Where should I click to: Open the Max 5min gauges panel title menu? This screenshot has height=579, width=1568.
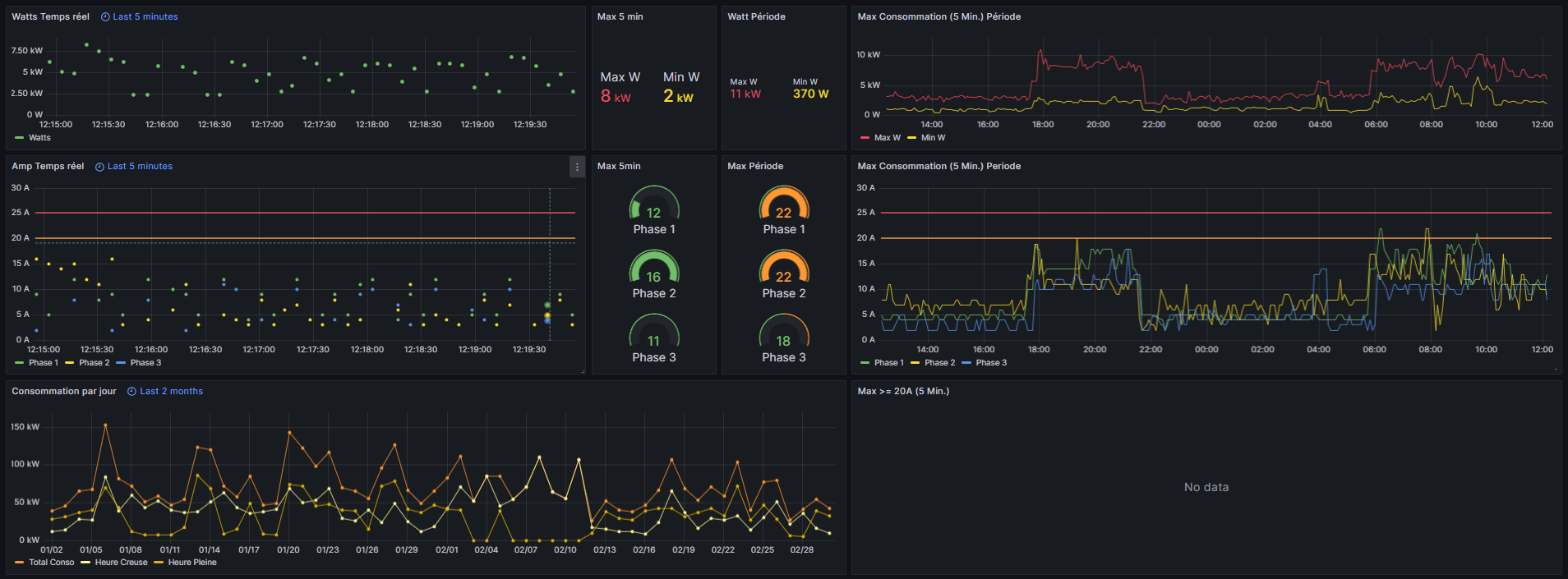[x=619, y=166]
